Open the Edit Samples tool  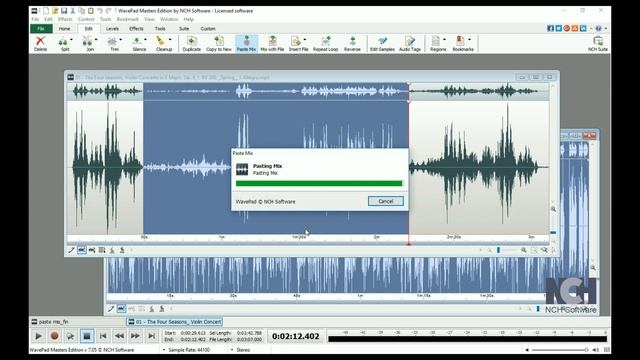[x=382, y=43]
